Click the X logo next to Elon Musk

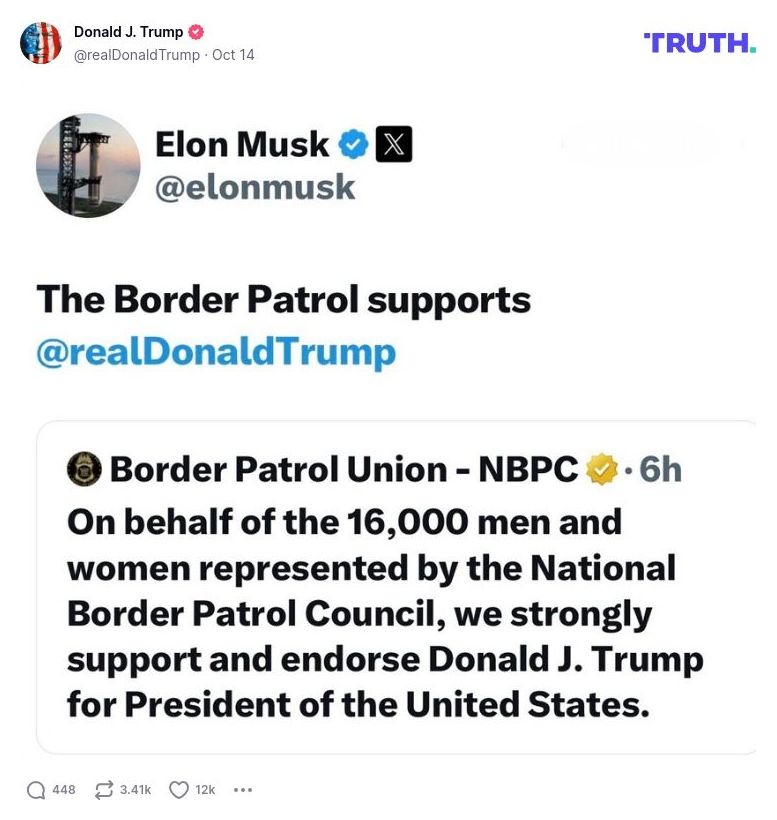tap(393, 144)
